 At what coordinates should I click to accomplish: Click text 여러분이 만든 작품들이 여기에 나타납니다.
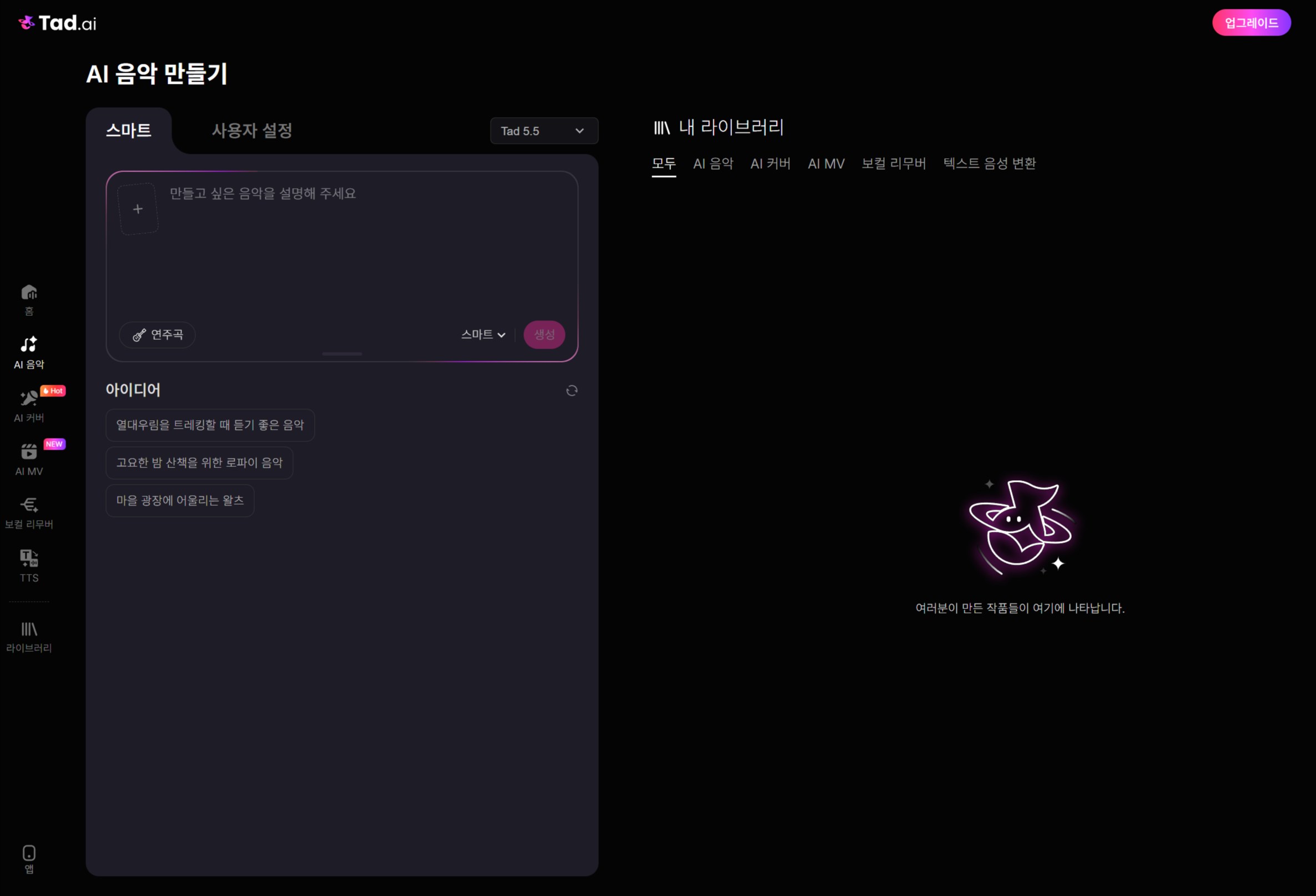click(1020, 608)
